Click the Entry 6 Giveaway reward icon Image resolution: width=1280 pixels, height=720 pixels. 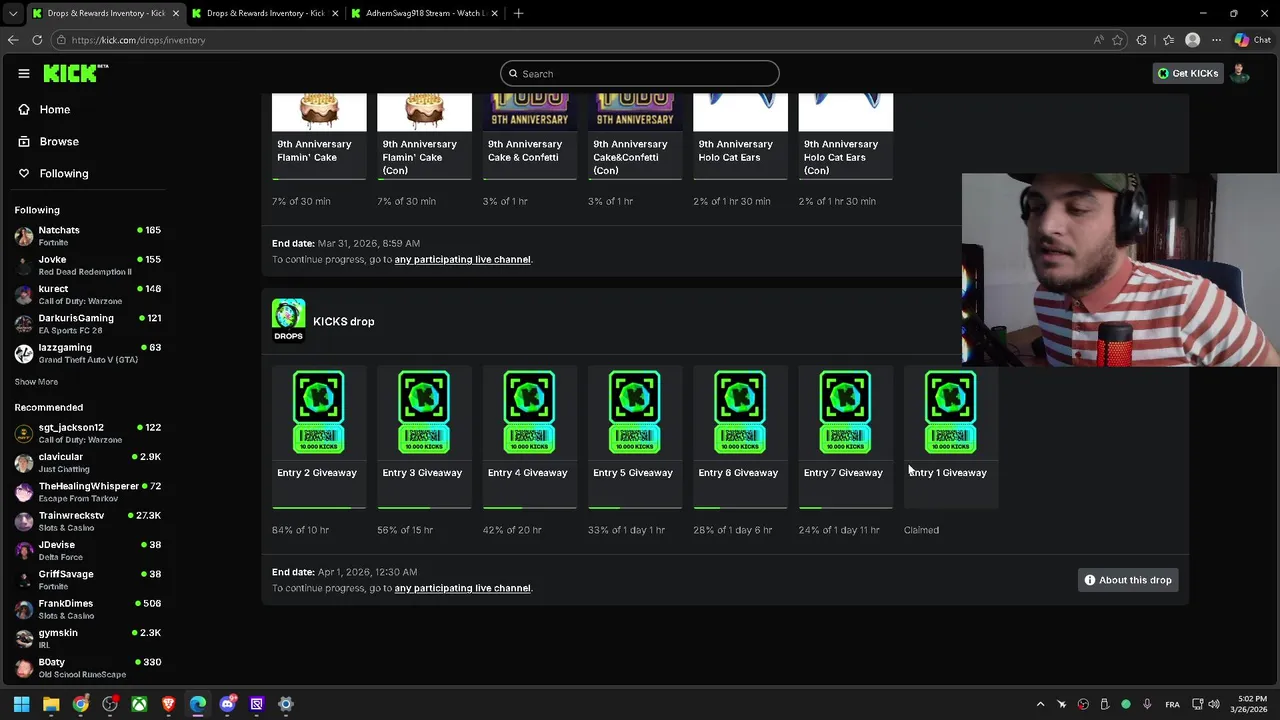pyautogui.click(x=740, y=412)
